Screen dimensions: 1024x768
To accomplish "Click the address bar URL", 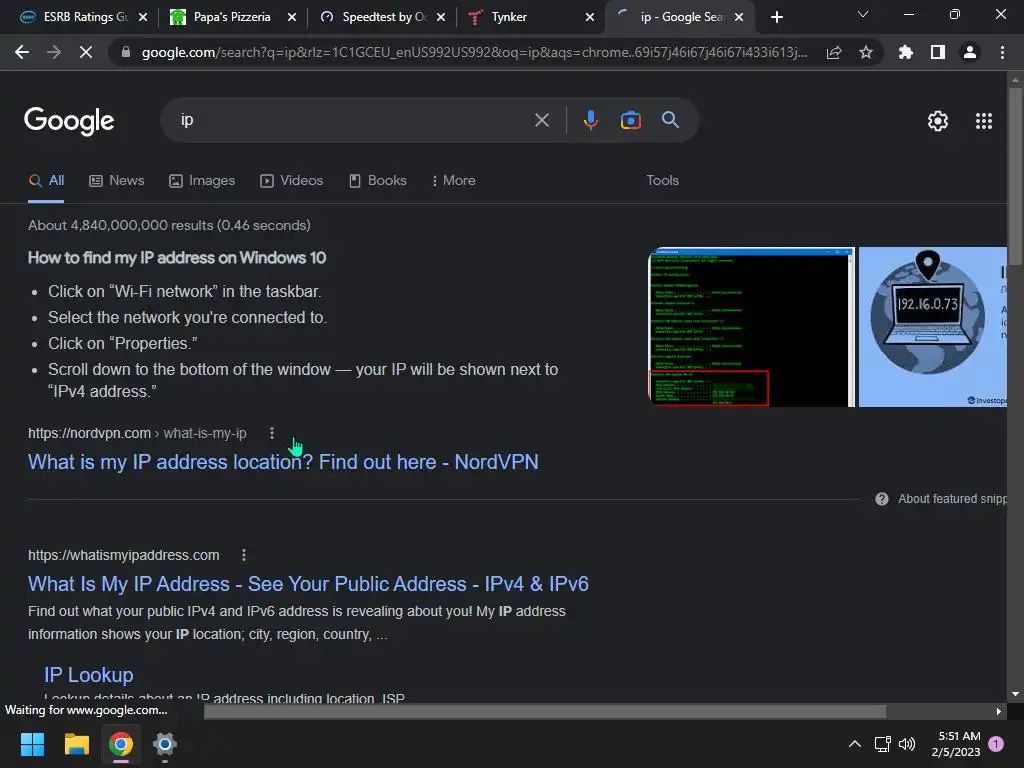I will point(474,52).
